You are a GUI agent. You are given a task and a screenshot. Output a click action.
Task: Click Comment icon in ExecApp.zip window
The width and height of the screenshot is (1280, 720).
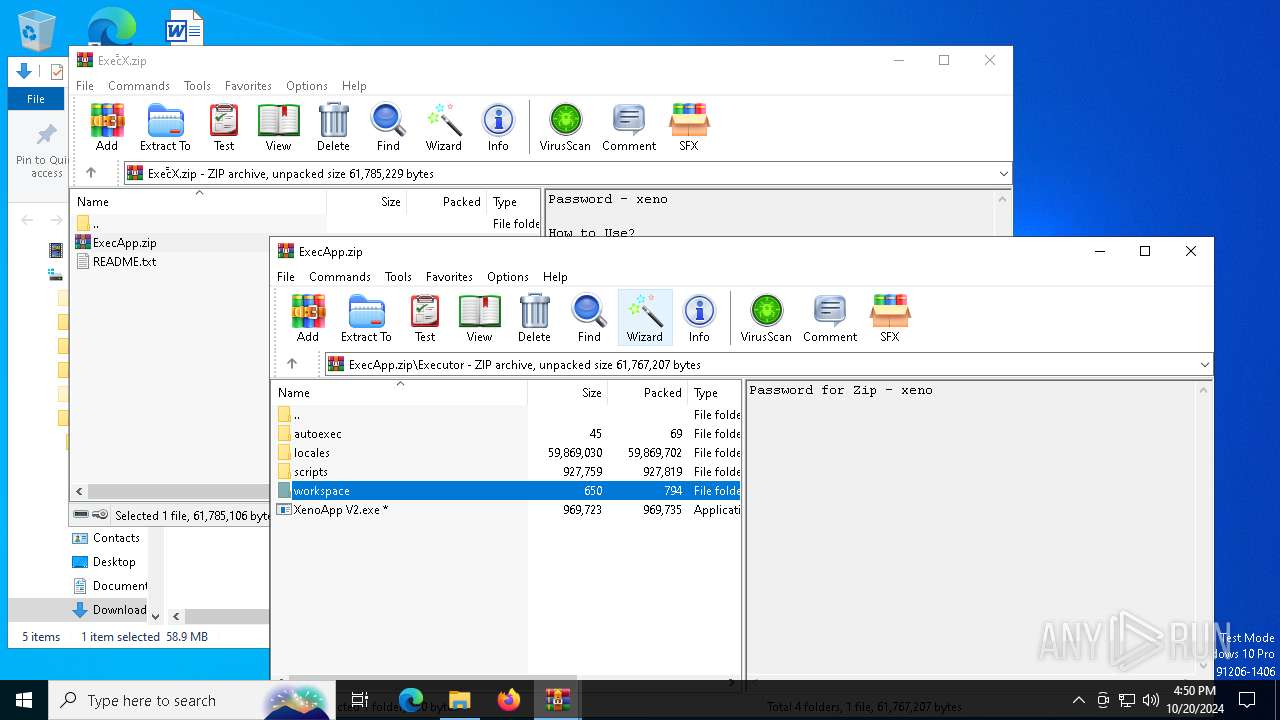click(x=830, y=319)
